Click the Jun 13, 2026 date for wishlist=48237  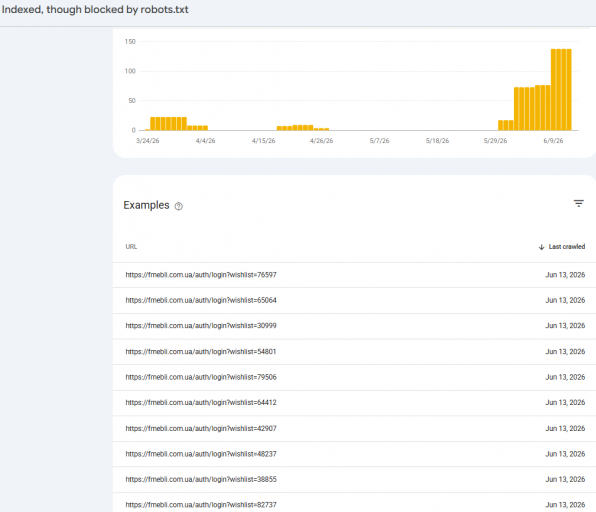click(565, 454)
